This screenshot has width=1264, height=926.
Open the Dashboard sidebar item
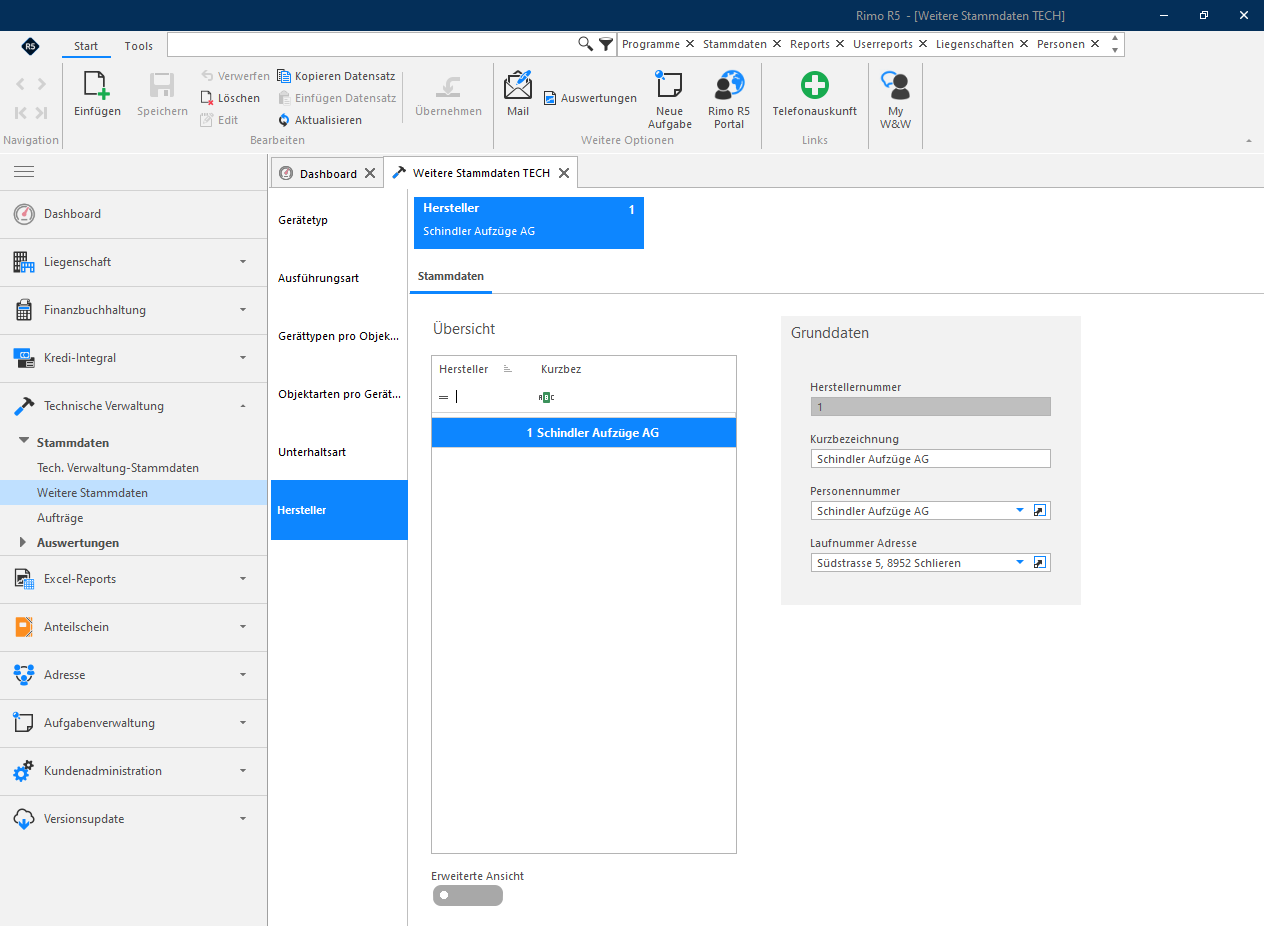click(x=133, y=214)
